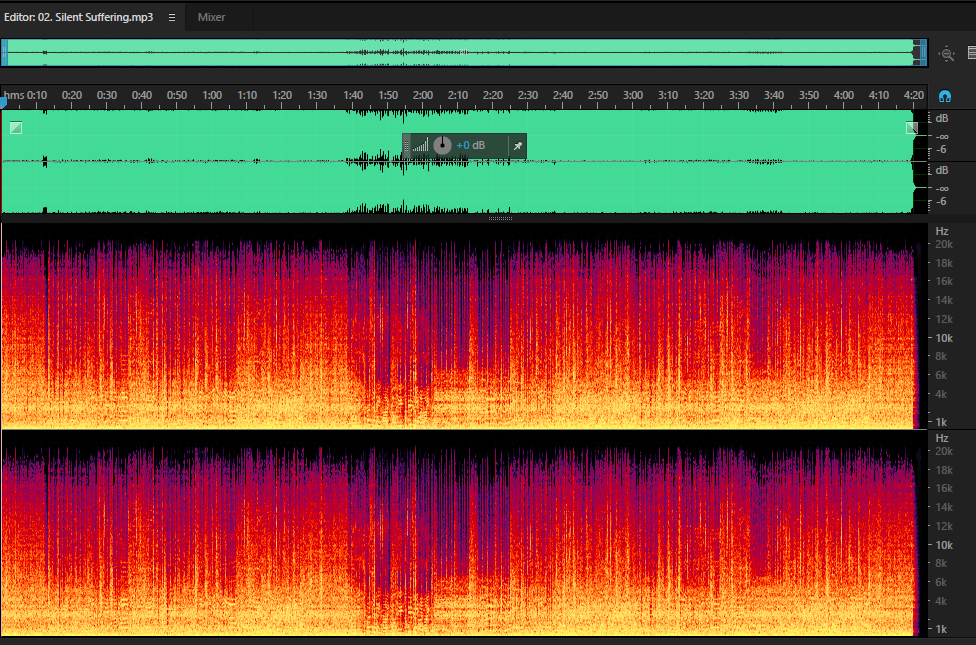Click the right edge handle of the overview navigator
Screen dimensions: 976x645
[924, 53]
